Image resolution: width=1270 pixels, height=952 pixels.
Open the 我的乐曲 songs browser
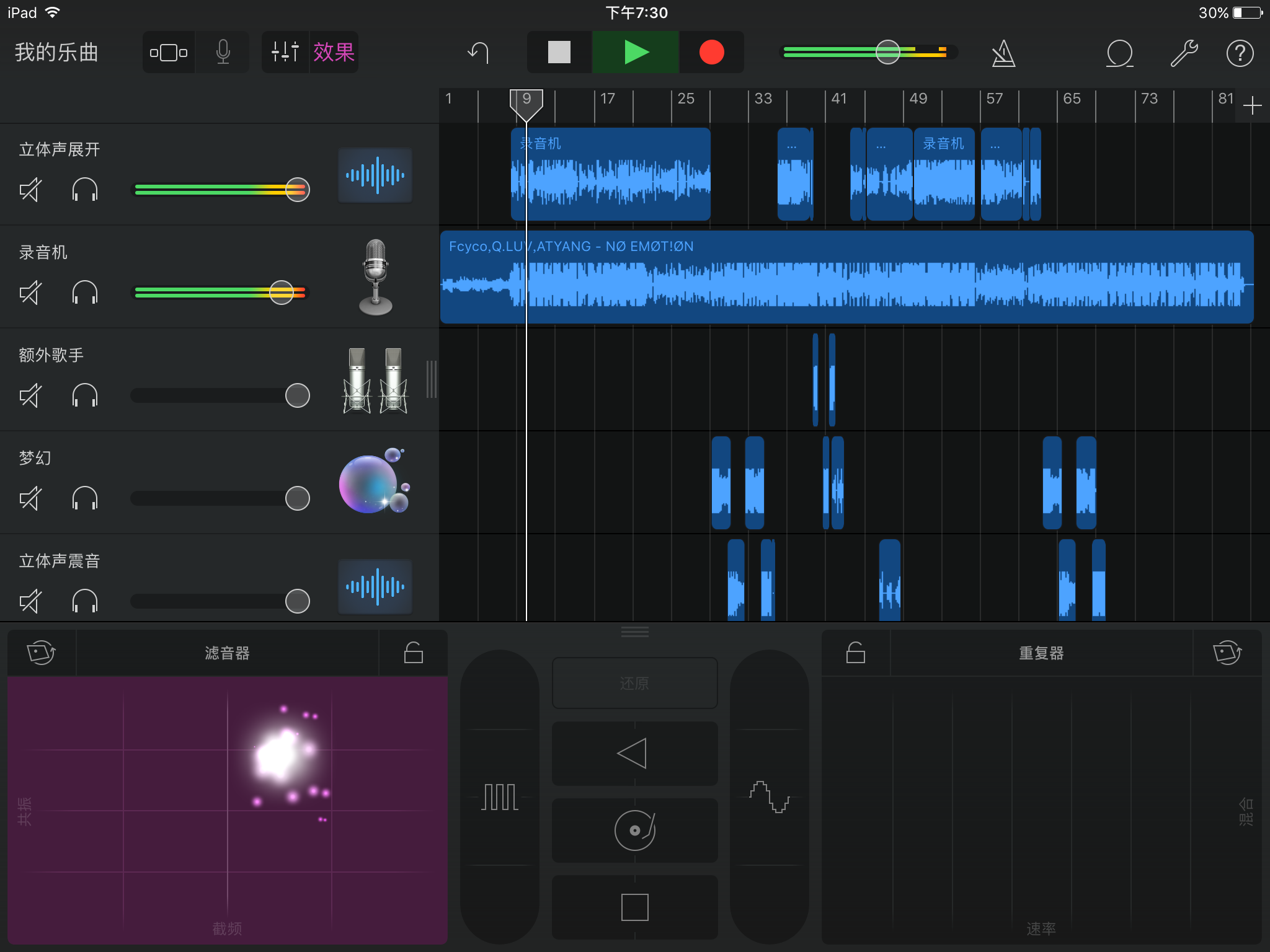tap(56, 53)
